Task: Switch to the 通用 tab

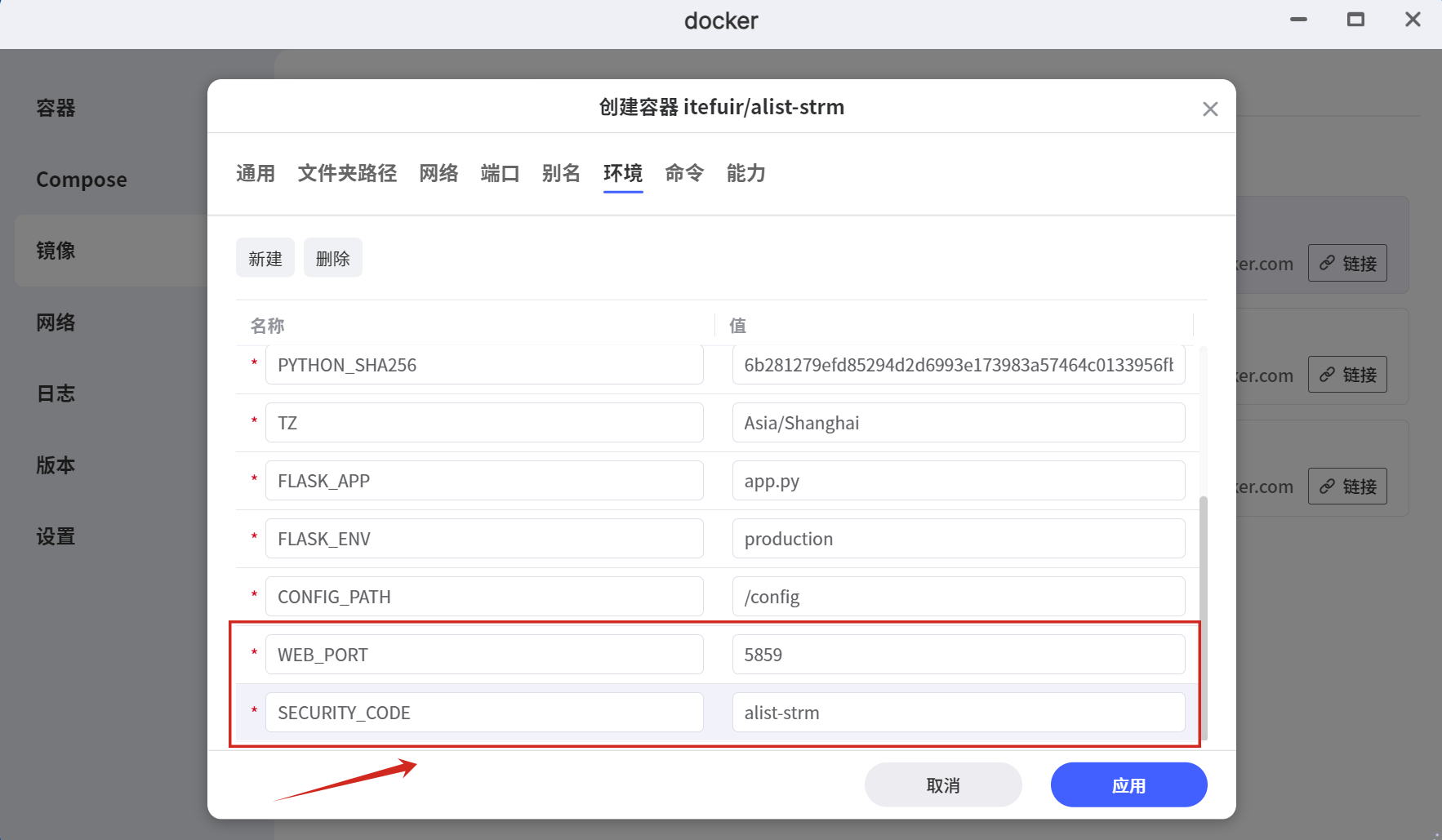Action: coord(256,173)
